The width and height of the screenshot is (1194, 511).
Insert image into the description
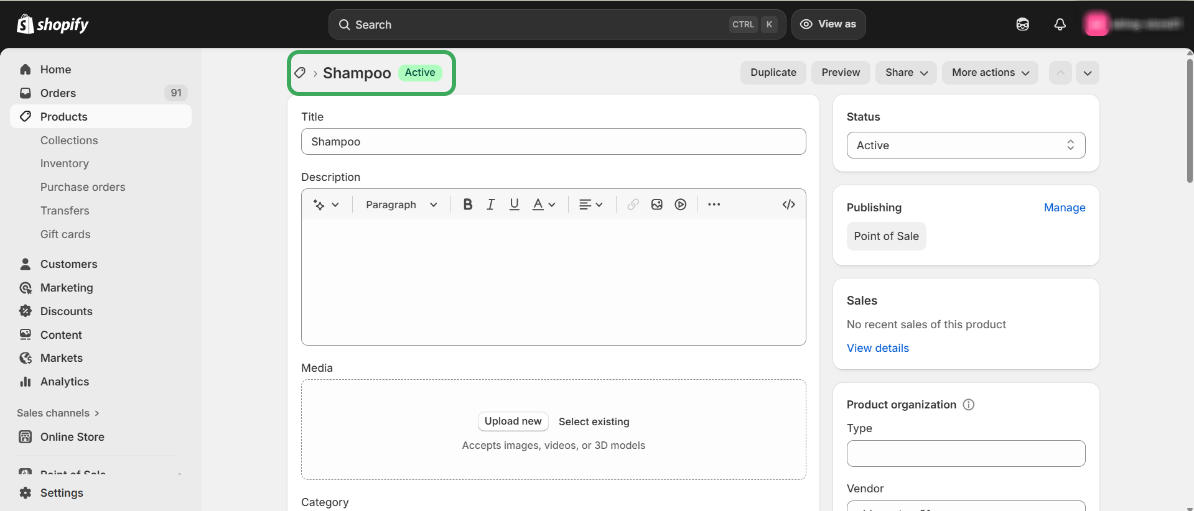pos(657,205)
